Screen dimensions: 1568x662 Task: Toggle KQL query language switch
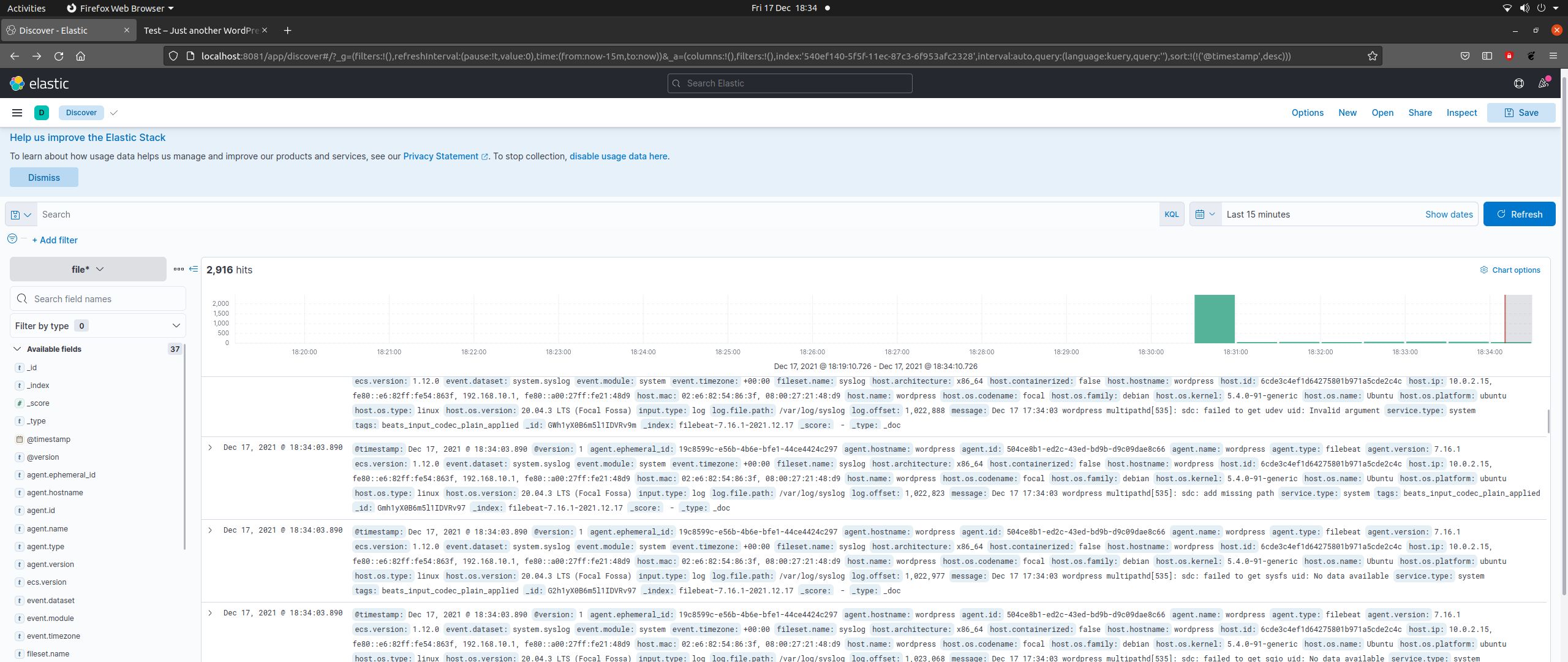[x=1172, y=215]
